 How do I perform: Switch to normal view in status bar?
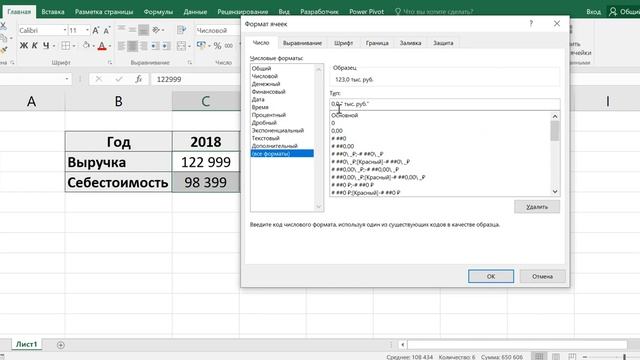point(539,356)
